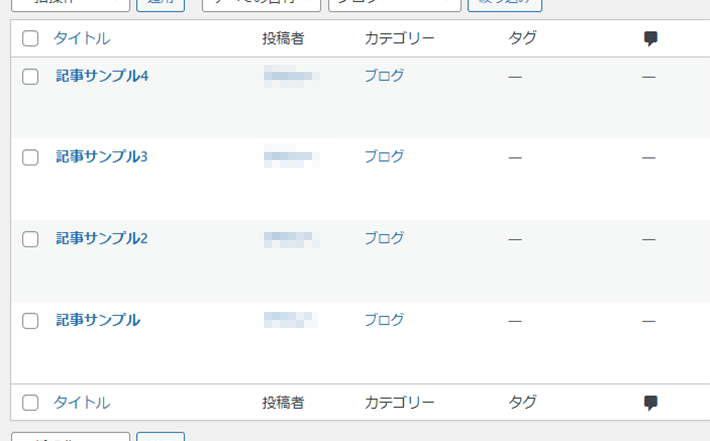
Task: Open the top bulk actions (一括操作) dropdown
Action: (71, 4)
